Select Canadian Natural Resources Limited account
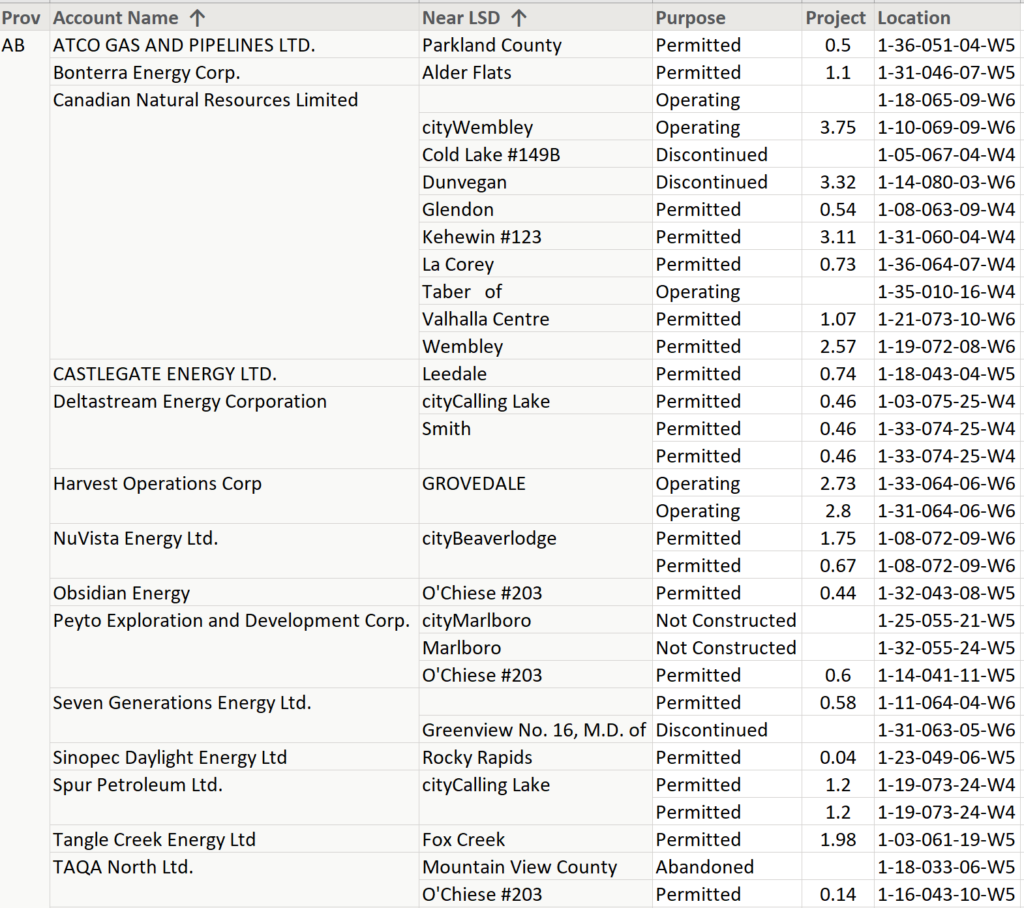Image resolution: width=1024 pixels, height=908 pixels. pos(205,100)
